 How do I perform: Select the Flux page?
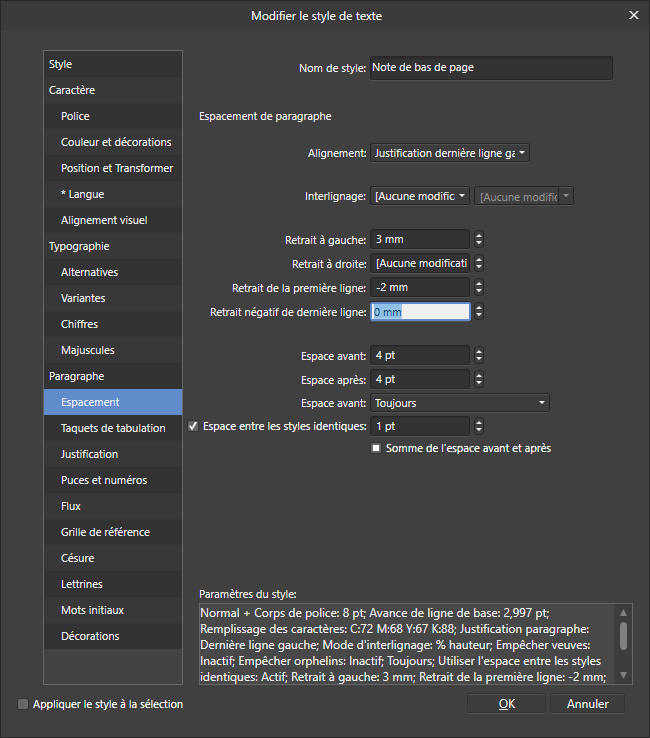[x=113, y=506]
